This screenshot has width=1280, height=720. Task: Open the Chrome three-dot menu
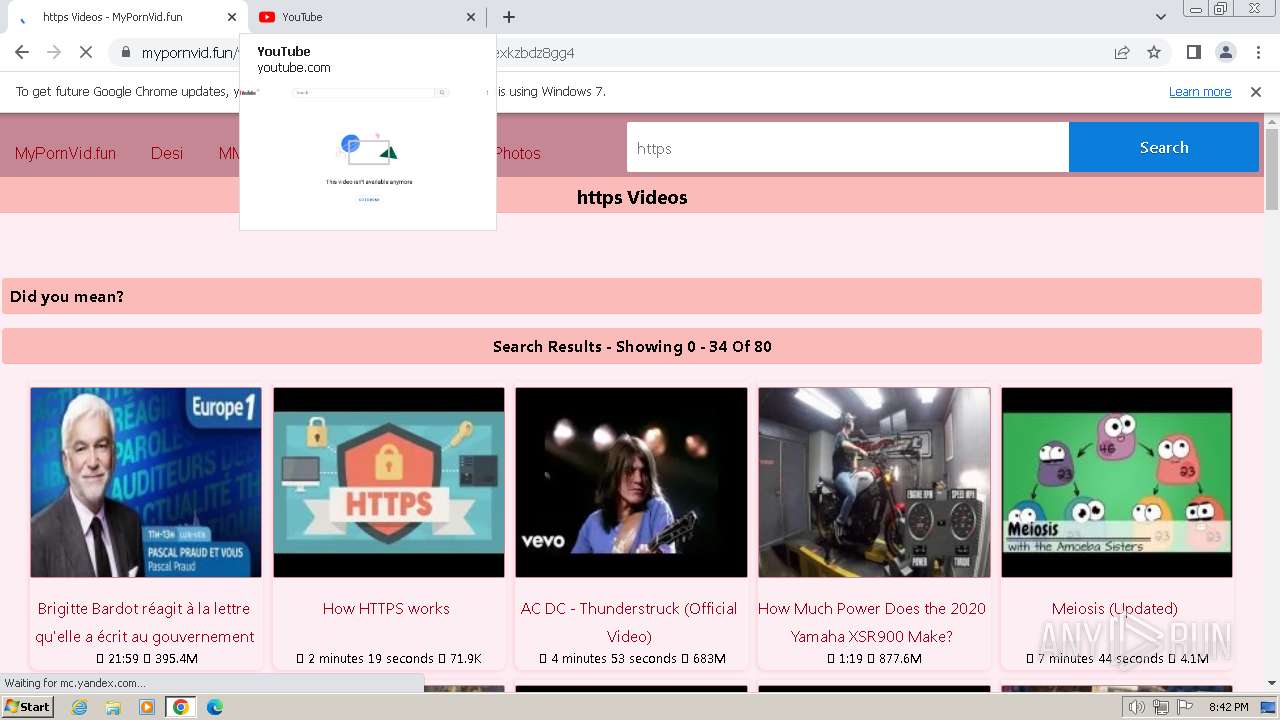1257,52
